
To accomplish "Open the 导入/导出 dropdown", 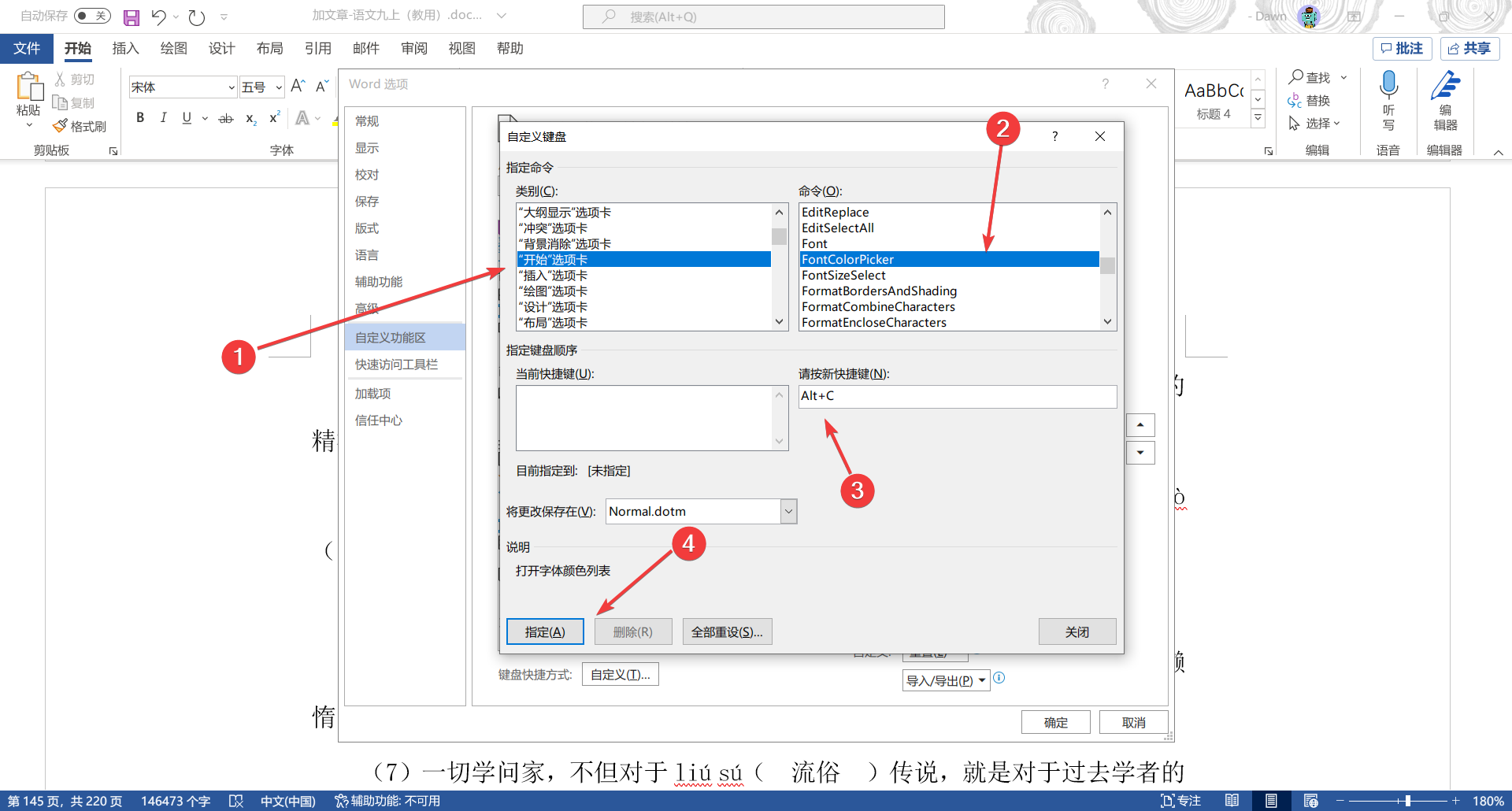I will (x=947, y=680).
